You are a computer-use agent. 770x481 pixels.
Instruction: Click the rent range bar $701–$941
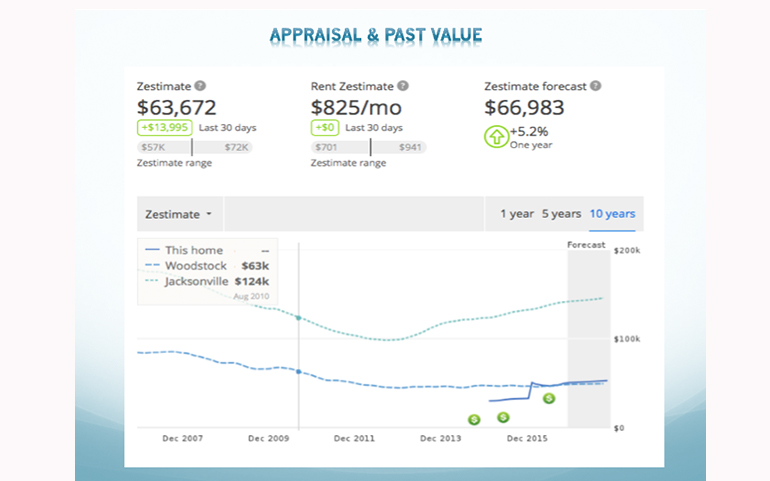(369, 147)
